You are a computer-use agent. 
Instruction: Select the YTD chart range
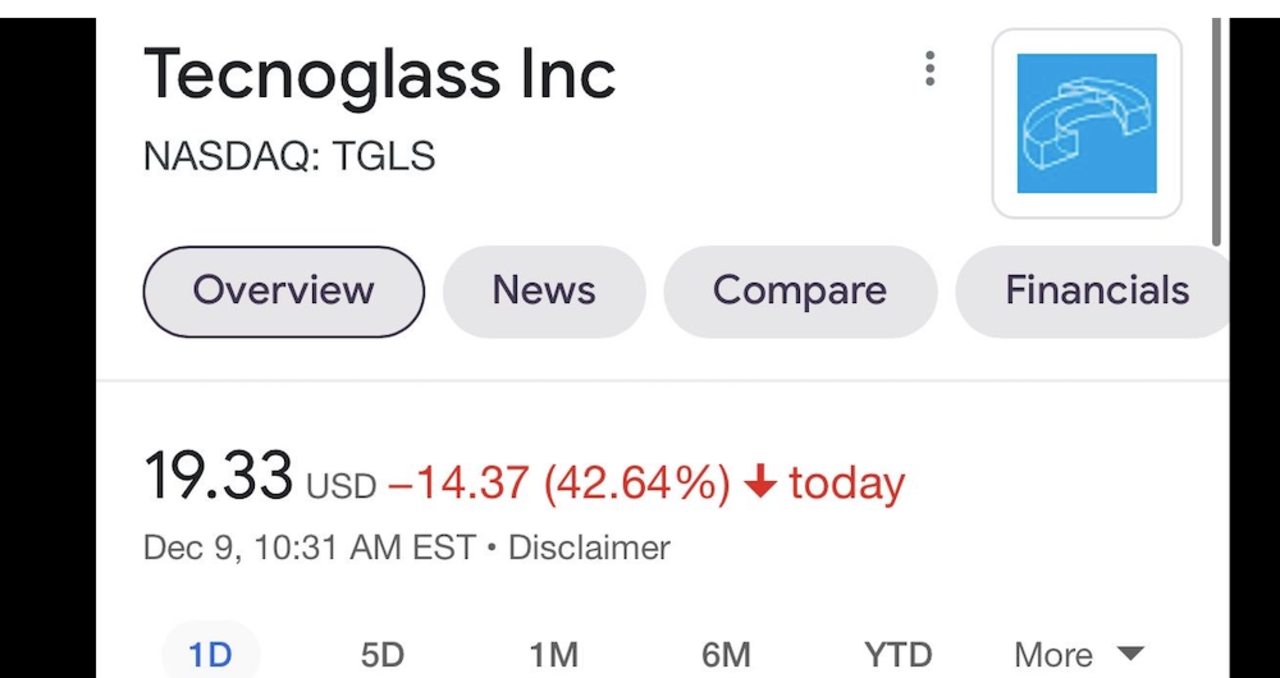pos(897,654)
